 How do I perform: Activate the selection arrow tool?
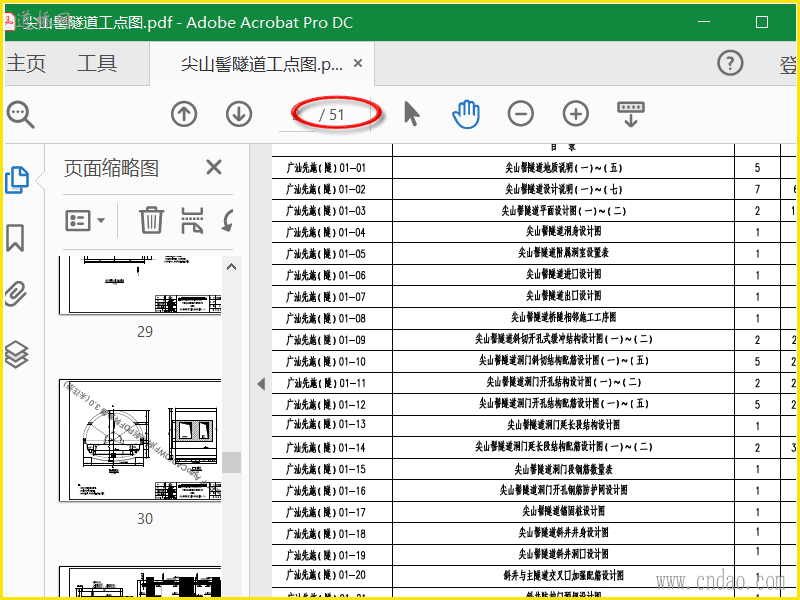pyautogui.click(x=412, y=113)
